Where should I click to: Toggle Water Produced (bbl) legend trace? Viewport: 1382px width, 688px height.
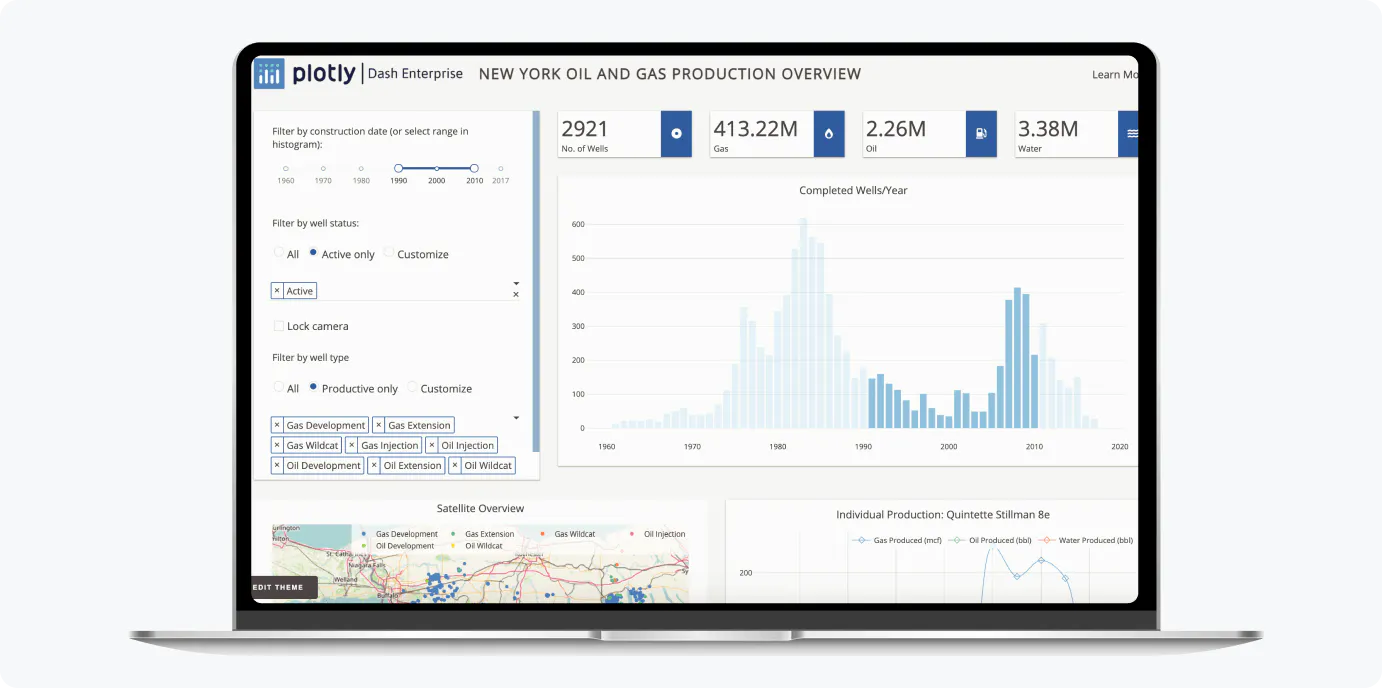click(1087, 540)
